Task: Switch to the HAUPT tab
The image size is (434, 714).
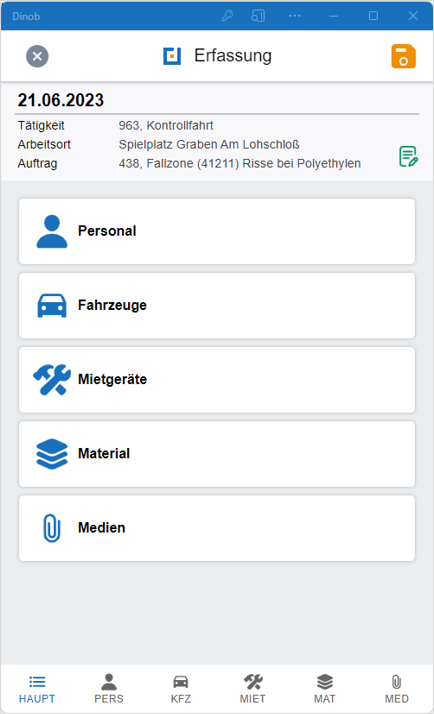Action: 37,689
